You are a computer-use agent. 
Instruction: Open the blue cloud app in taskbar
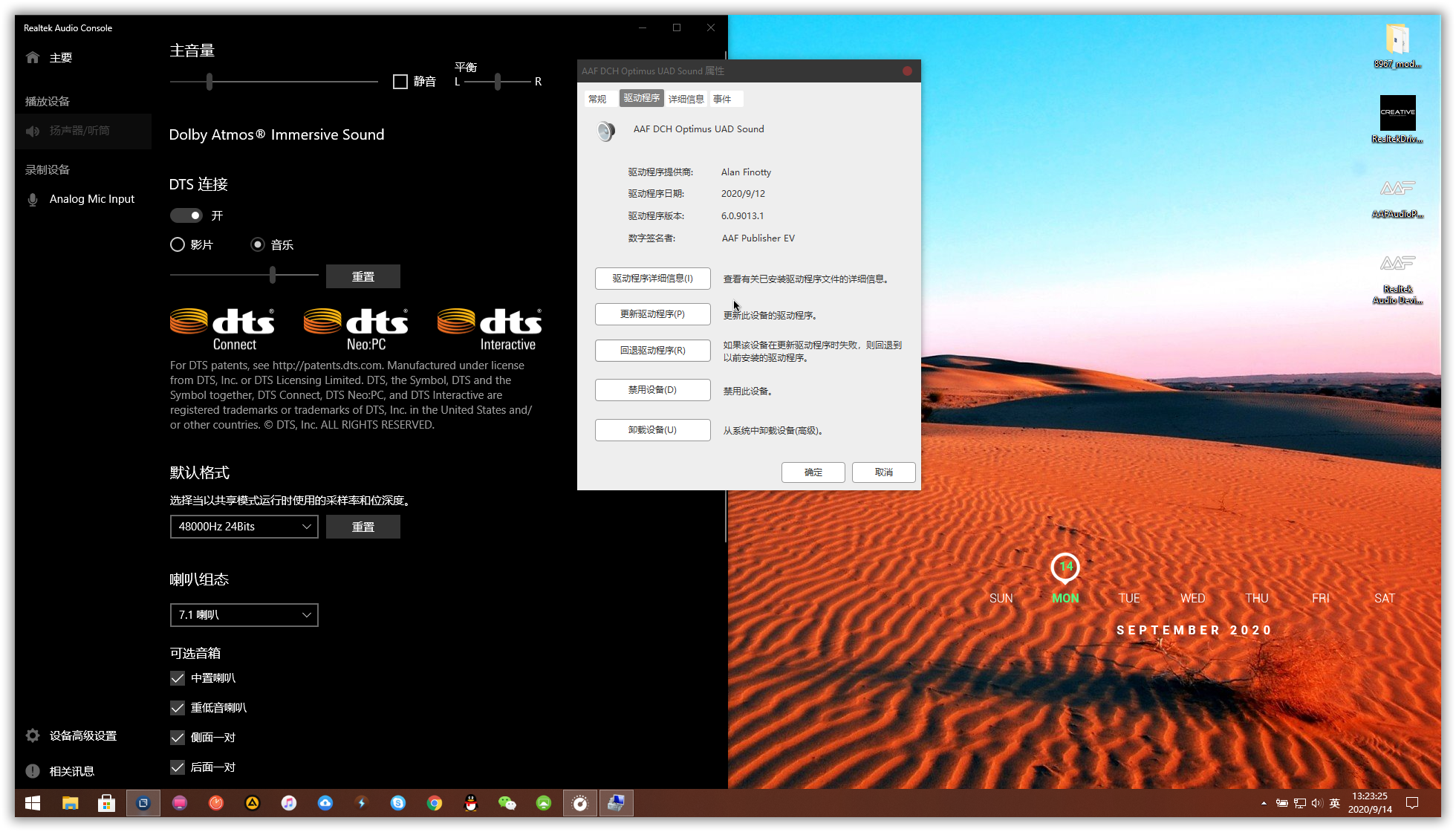[x=325, y=803]
